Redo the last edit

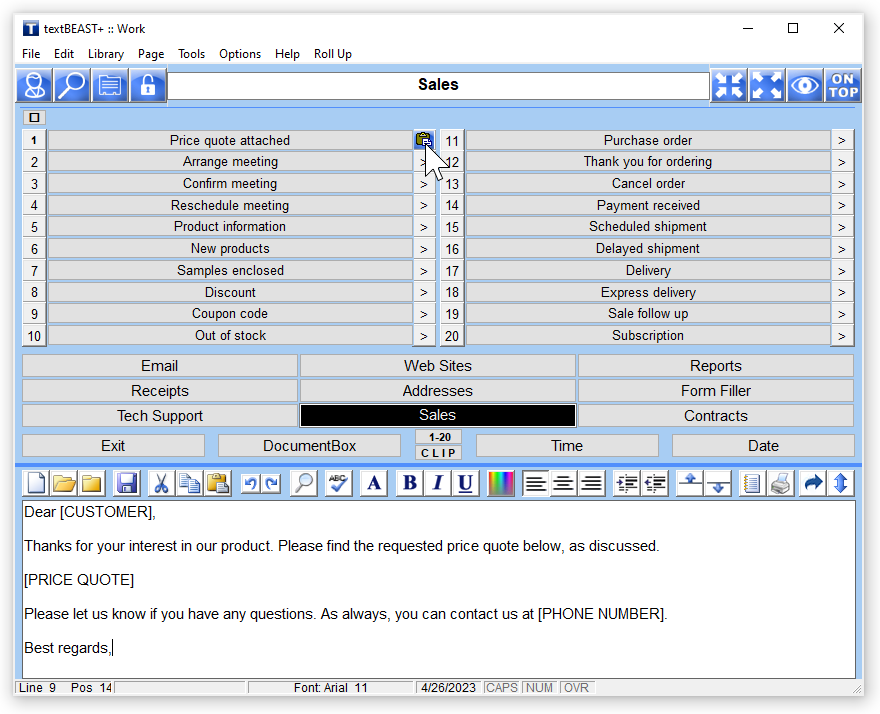click(272, 483)
